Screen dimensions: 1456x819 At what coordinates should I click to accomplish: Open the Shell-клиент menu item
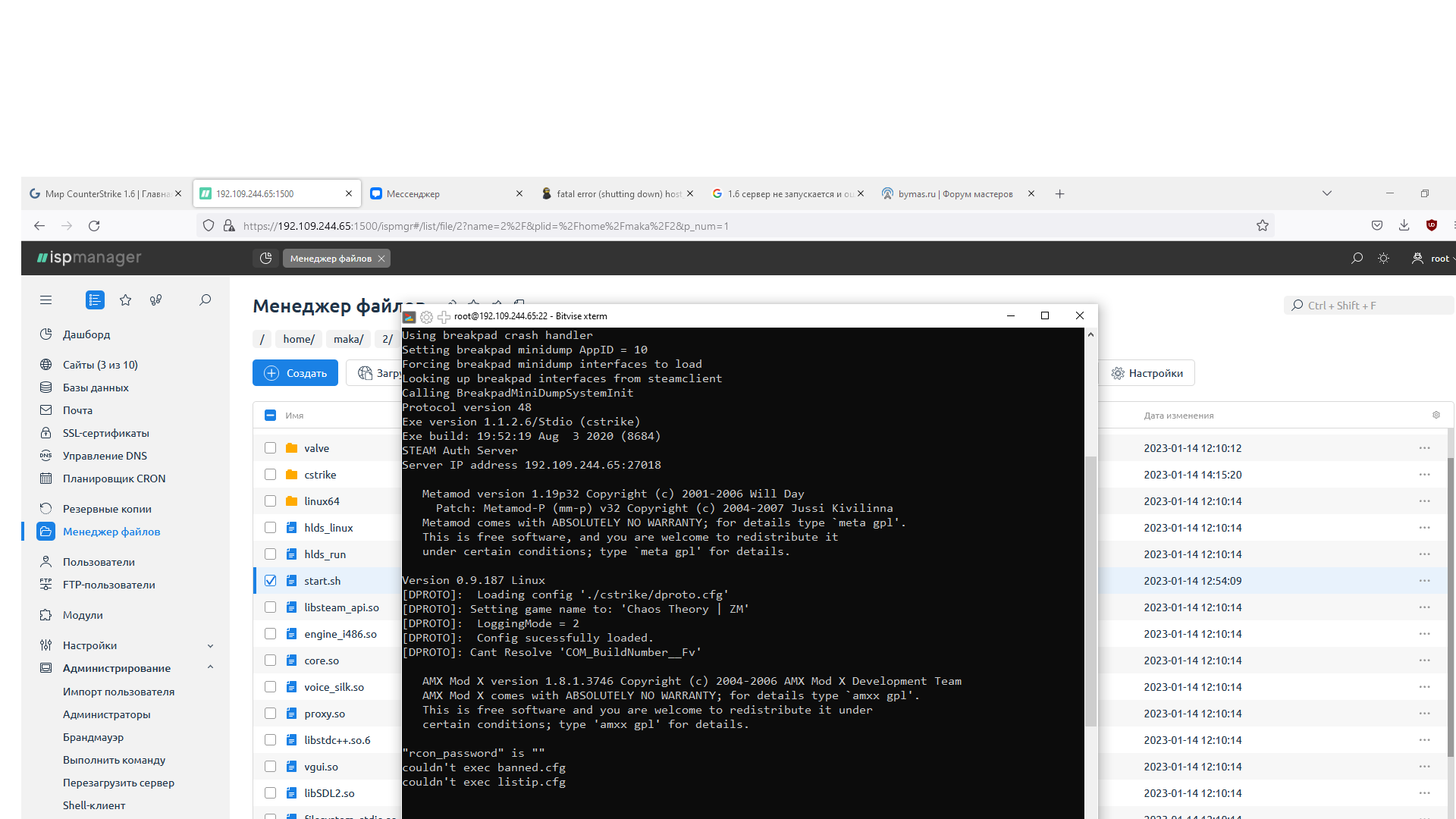pyautogui.click(x=94, y=805)
